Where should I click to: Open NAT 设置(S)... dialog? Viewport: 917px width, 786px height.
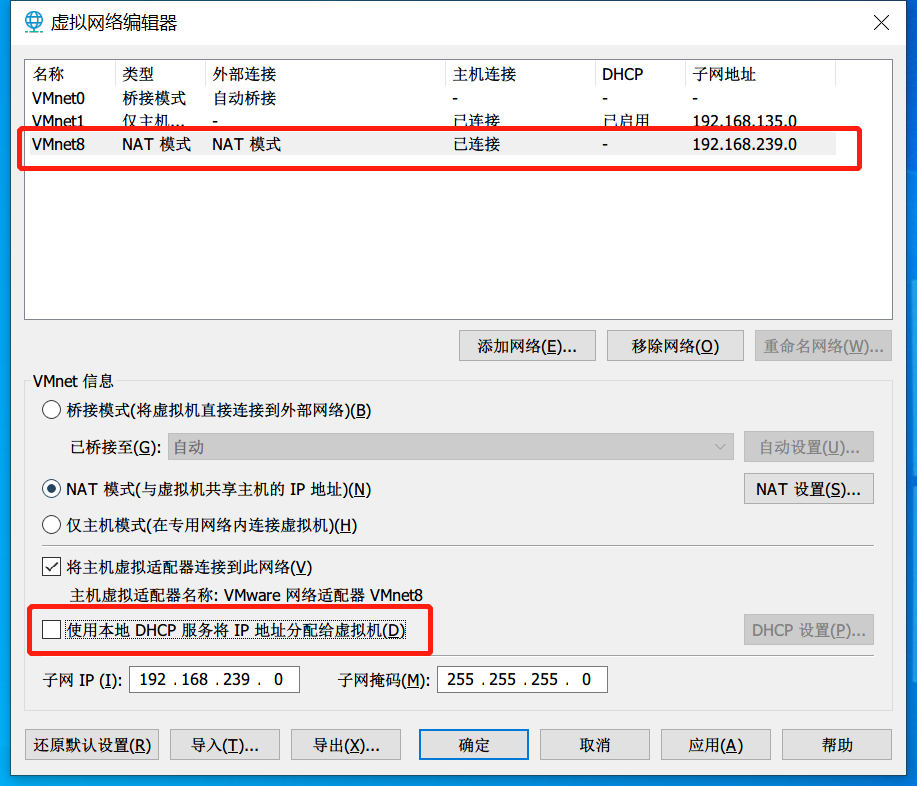pyautogui.click(x=809, y=489)
